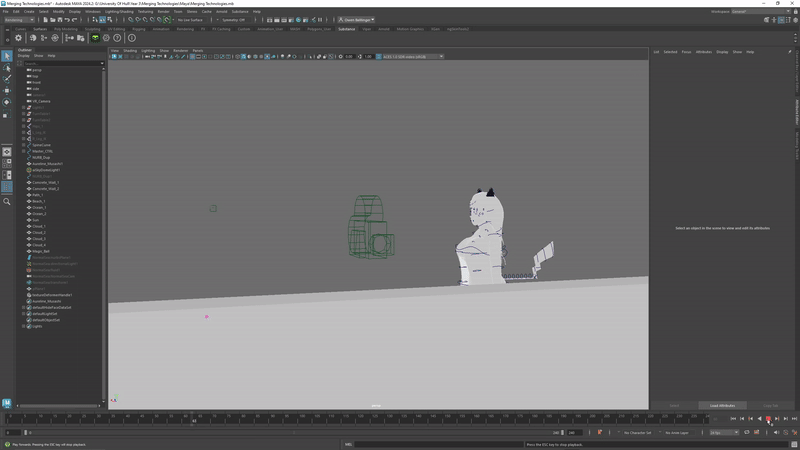800x450 pixels.
Task: Open the 24 fps frame rate dropdown
Action: click(x=723, y=432)
